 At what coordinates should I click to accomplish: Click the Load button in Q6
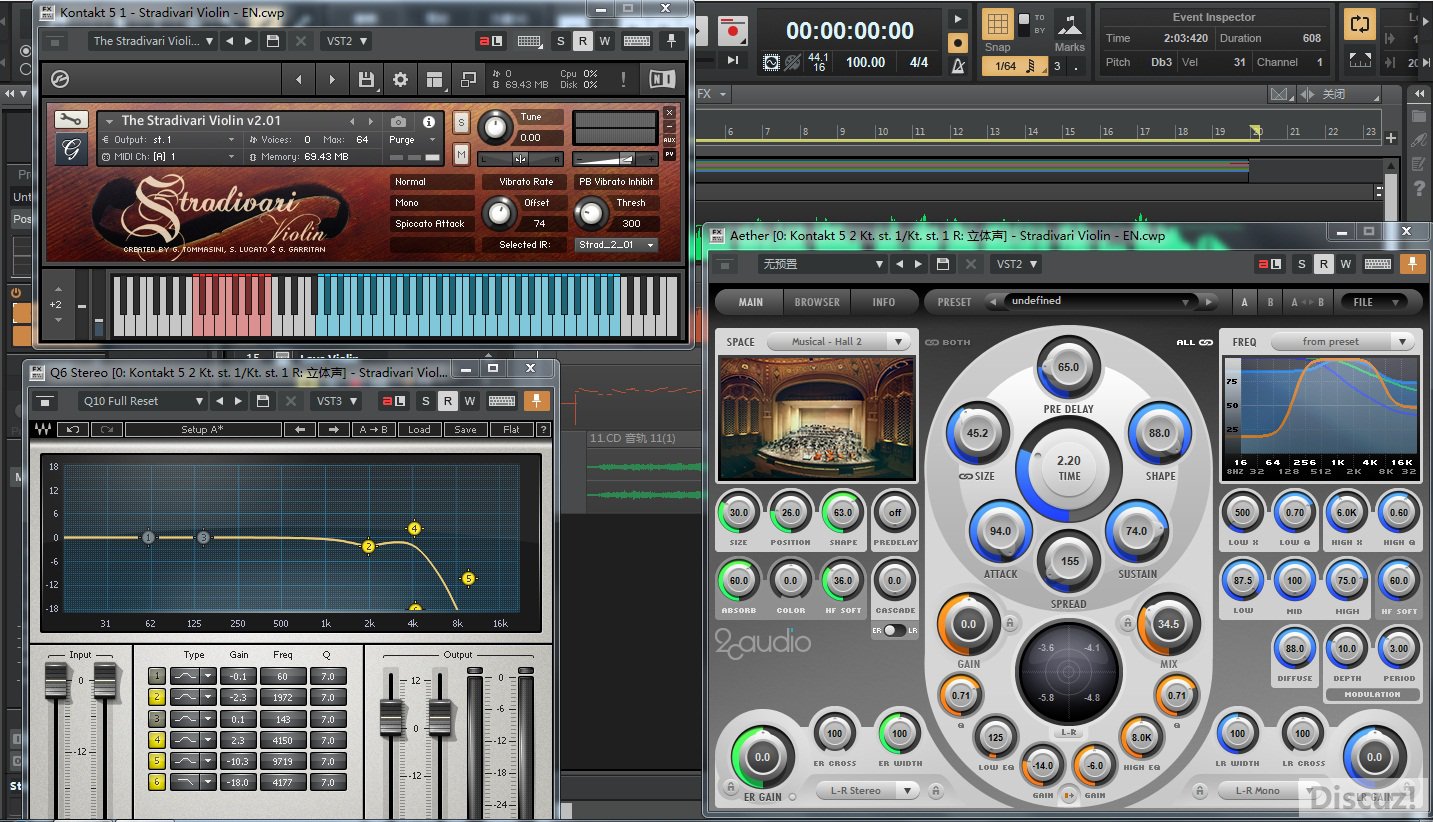click(419, 430)
